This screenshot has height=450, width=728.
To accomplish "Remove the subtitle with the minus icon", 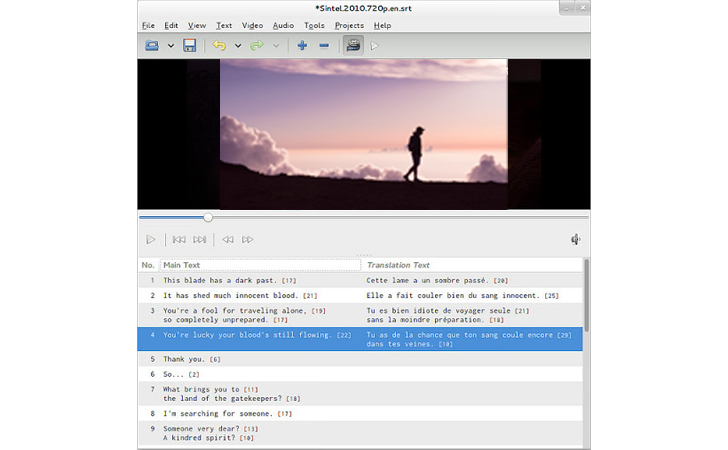I will tap(324, 46).
